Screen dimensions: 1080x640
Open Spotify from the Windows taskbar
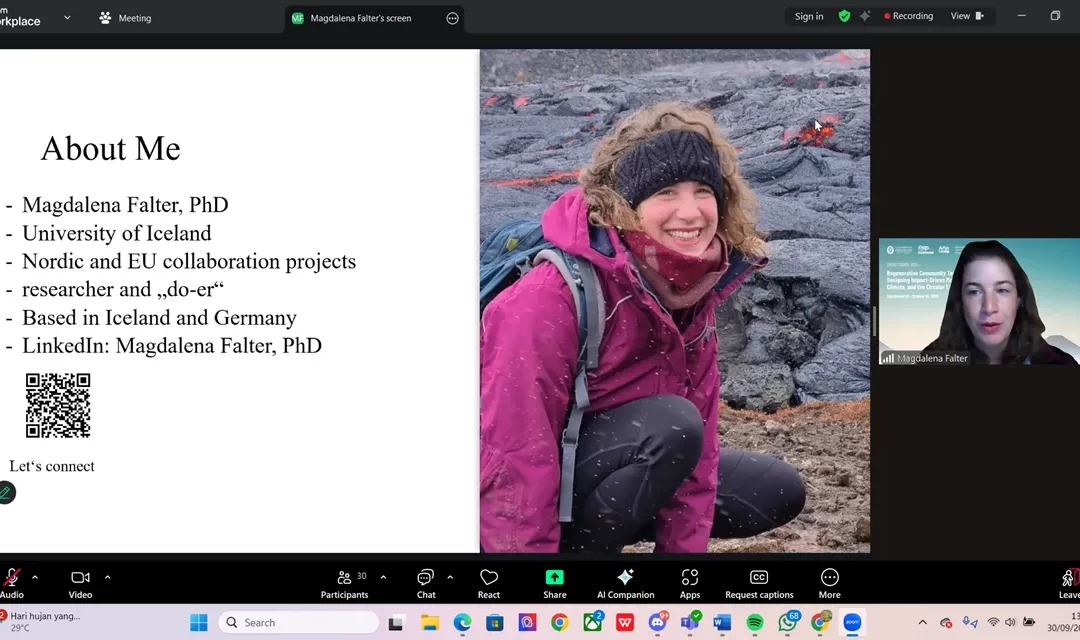755,623
